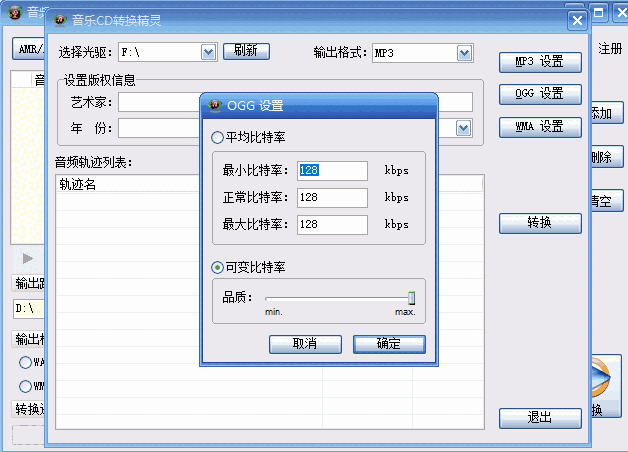The height and width of the screenshot is (452, 628).
Task: Click the play triangle in background window
Action: [x=28, y=259]
